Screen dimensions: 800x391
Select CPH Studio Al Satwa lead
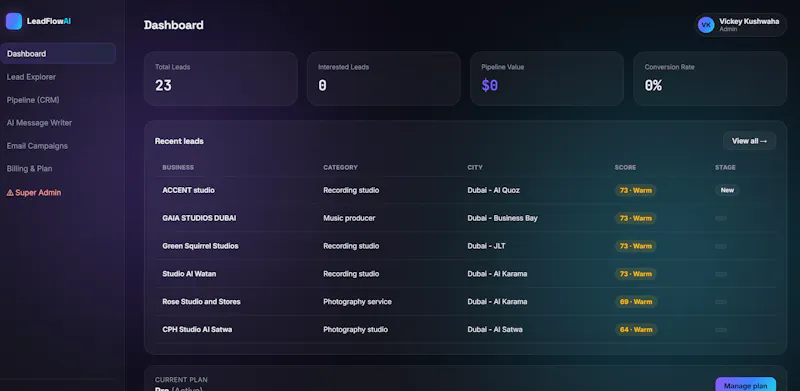466,330
